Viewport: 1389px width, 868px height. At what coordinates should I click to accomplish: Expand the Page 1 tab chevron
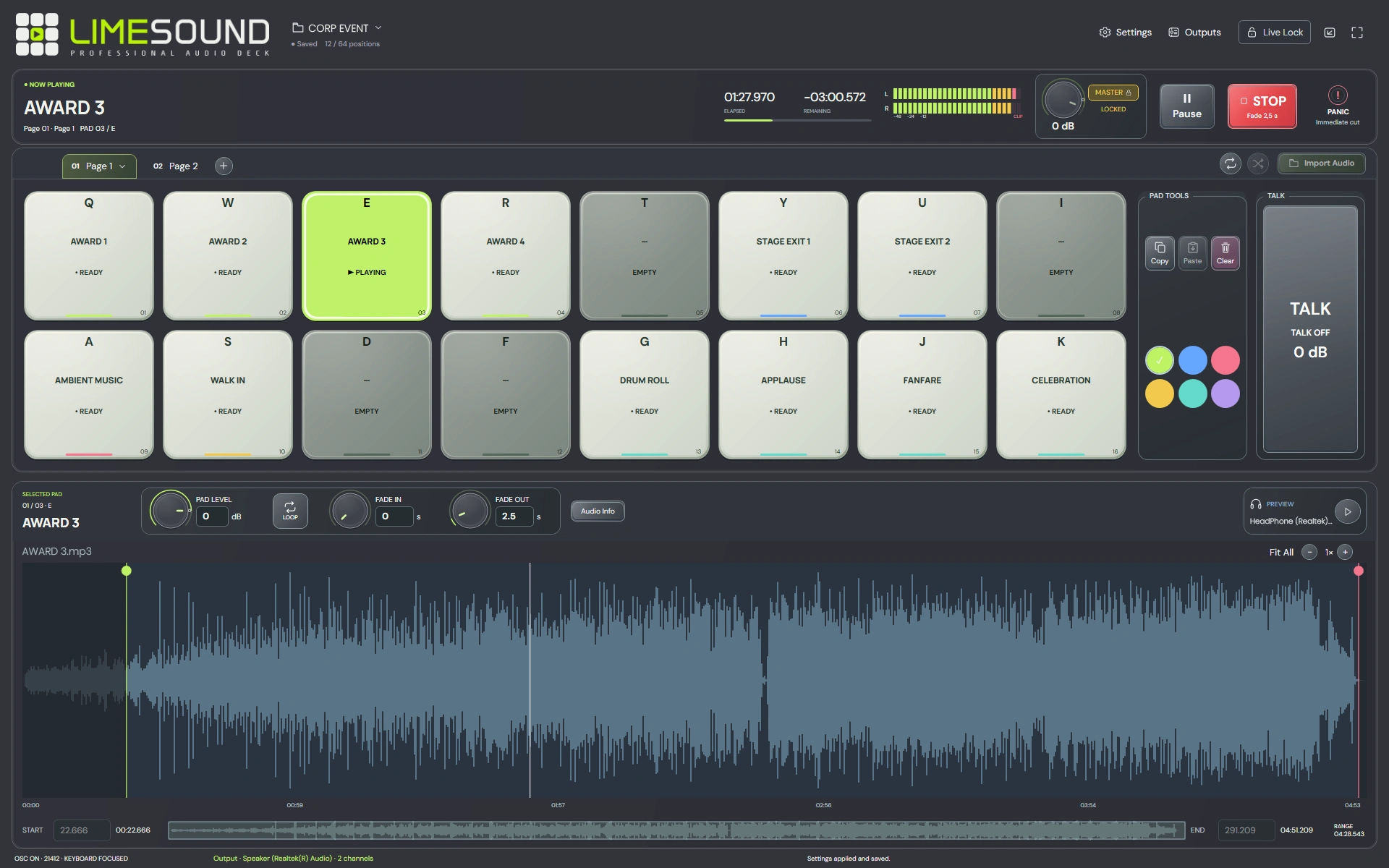pos(122,166)
